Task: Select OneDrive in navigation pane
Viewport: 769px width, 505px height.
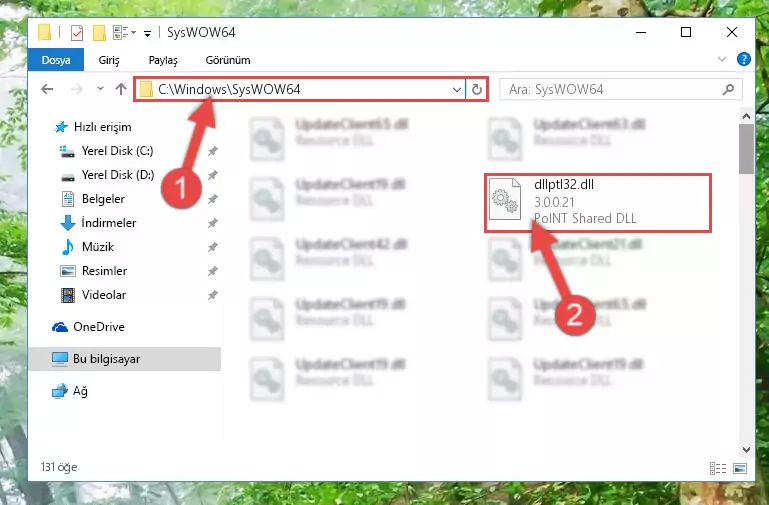Action: (99, 327)
